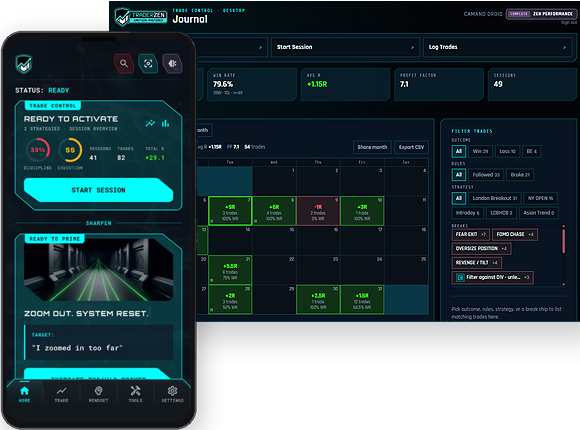Click the Export CSV button
The width and height of the screenshot is (580, 430).
pyautogui.click(x=411, y=147)
